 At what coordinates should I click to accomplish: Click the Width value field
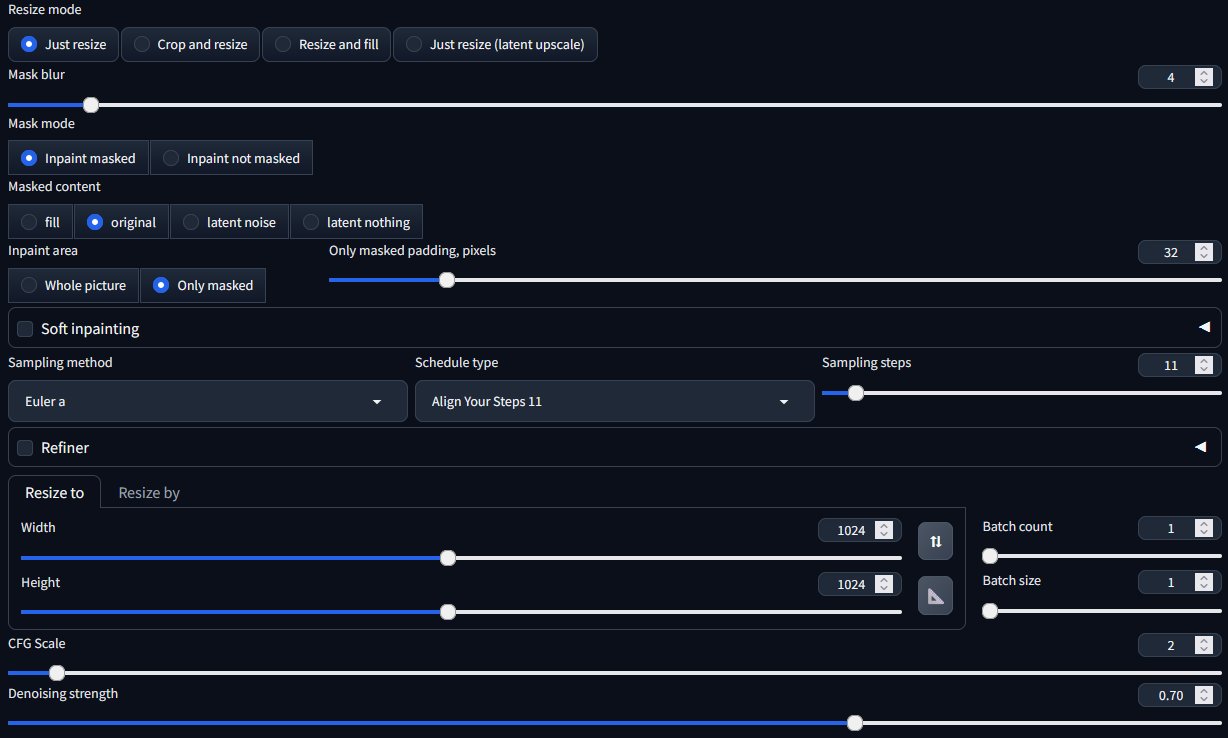[x=859, y=530]
